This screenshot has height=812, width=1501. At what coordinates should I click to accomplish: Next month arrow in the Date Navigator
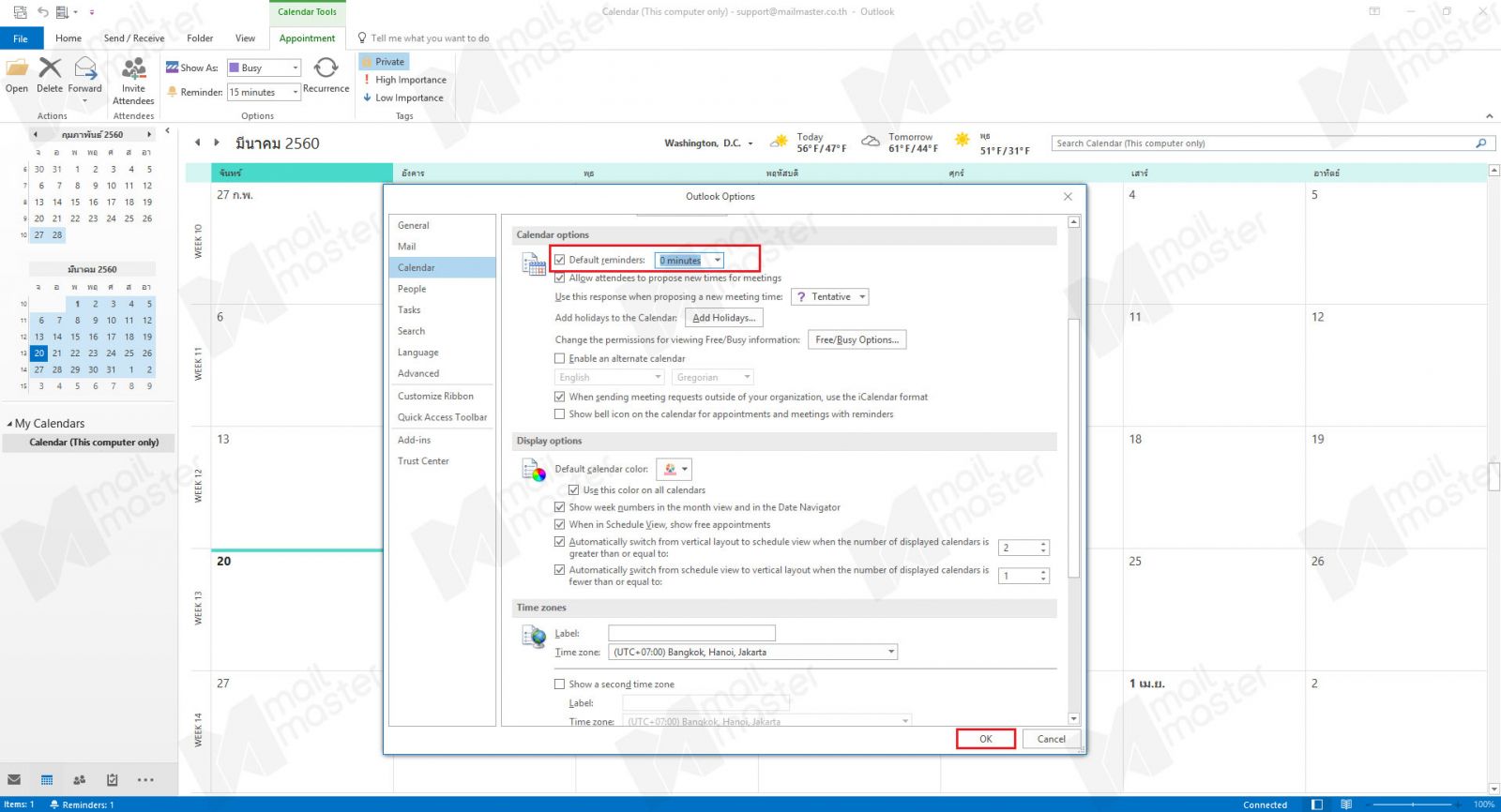point(148,134)
